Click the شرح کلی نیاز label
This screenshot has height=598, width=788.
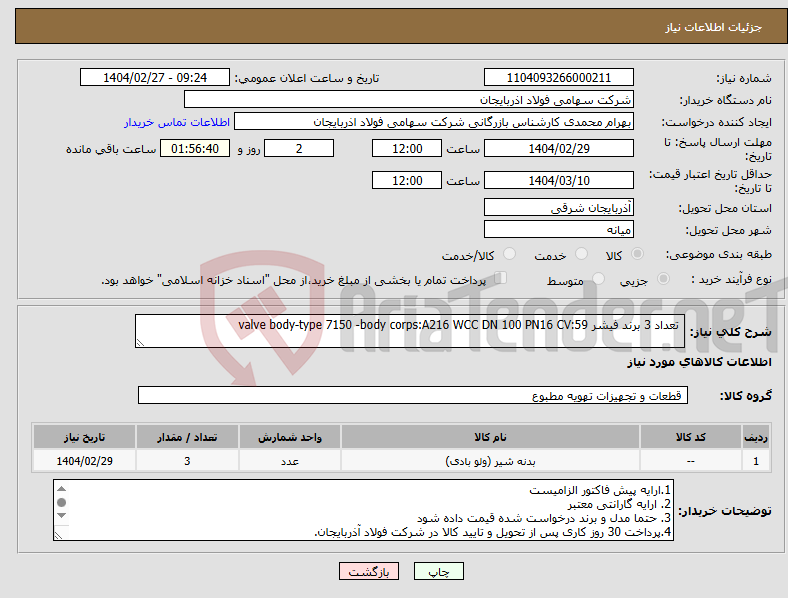click(730, 332)
